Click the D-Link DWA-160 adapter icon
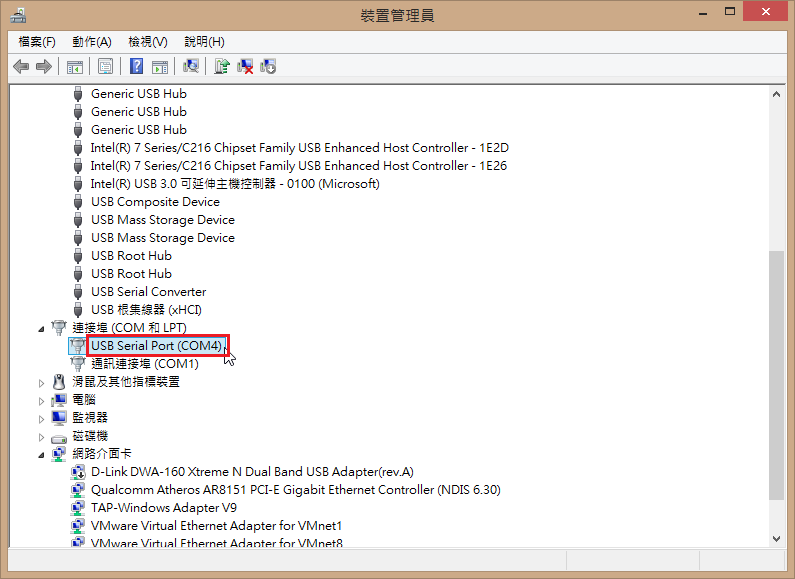This screenshot has height=579, width=795. pos(78,472)
